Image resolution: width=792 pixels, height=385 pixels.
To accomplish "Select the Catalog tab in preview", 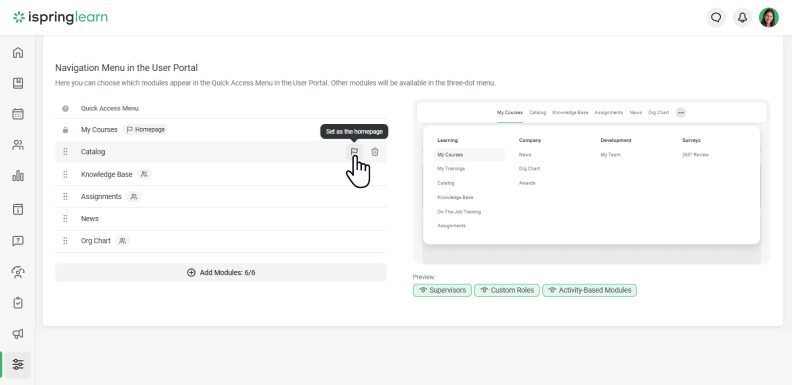I will point(537,113).
